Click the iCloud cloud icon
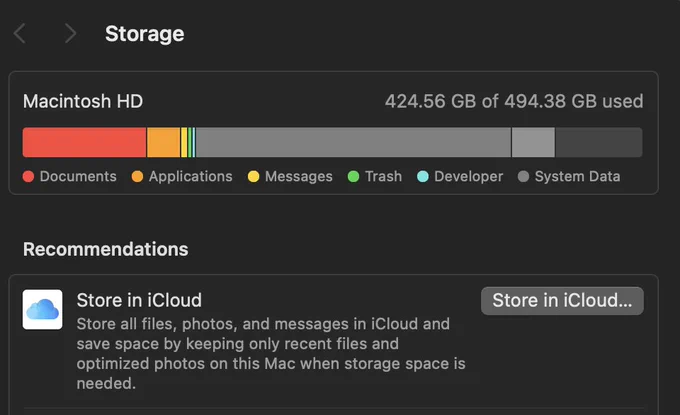The height and width of the screenshot is (415, 680). point(42,310)
